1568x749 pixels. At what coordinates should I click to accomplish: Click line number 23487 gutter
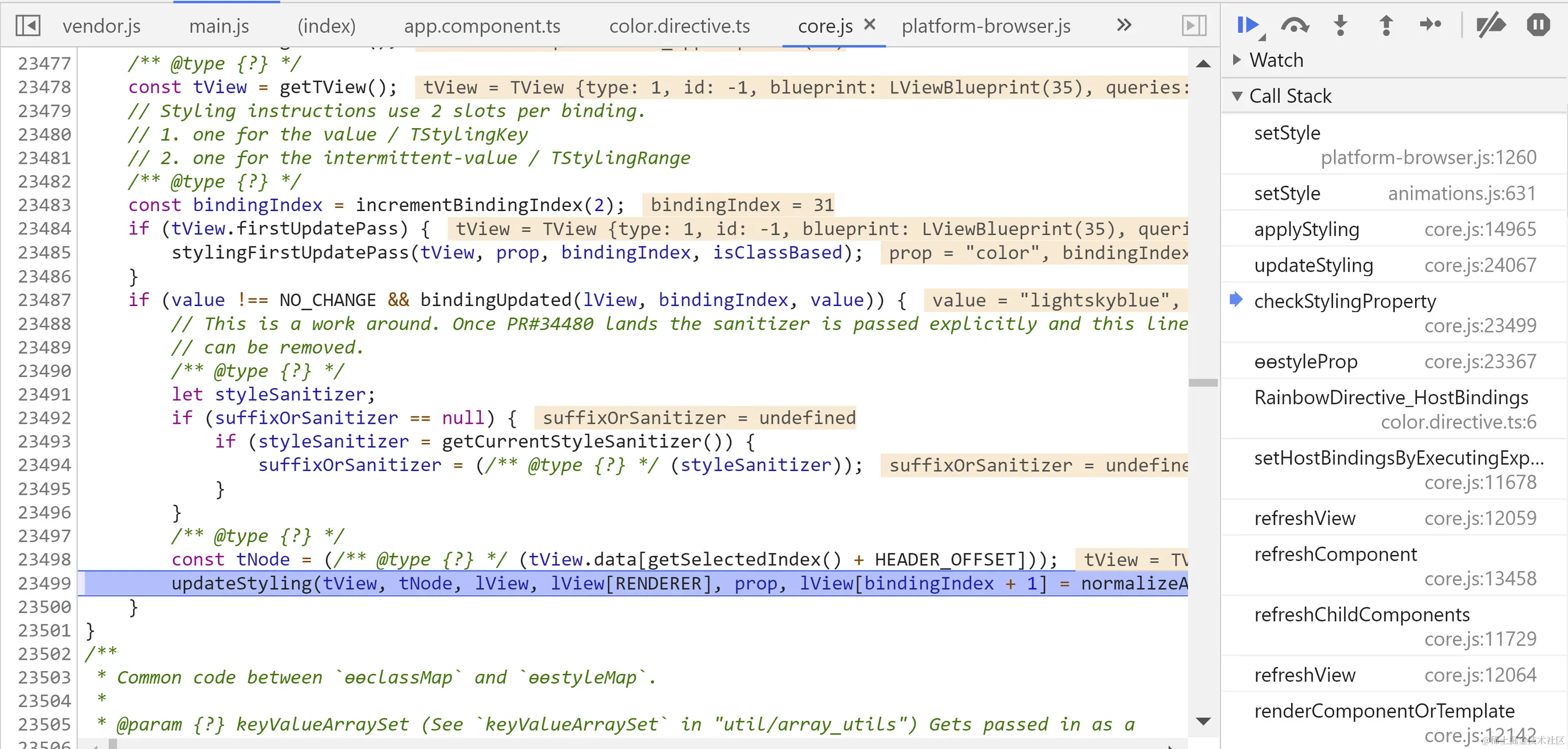[x=44, y=300]
